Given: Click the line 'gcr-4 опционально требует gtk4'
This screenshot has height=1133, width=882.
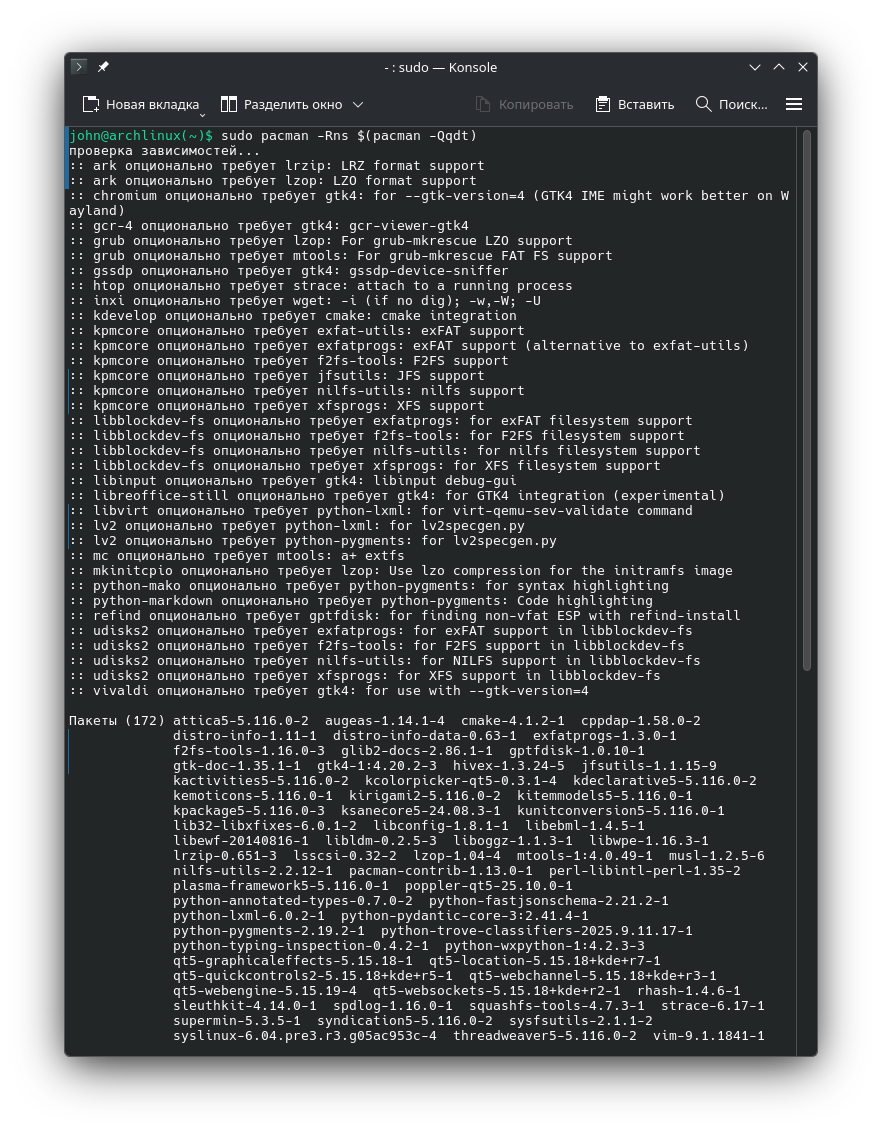Looking at the screenshot, I should pos(269,225).
